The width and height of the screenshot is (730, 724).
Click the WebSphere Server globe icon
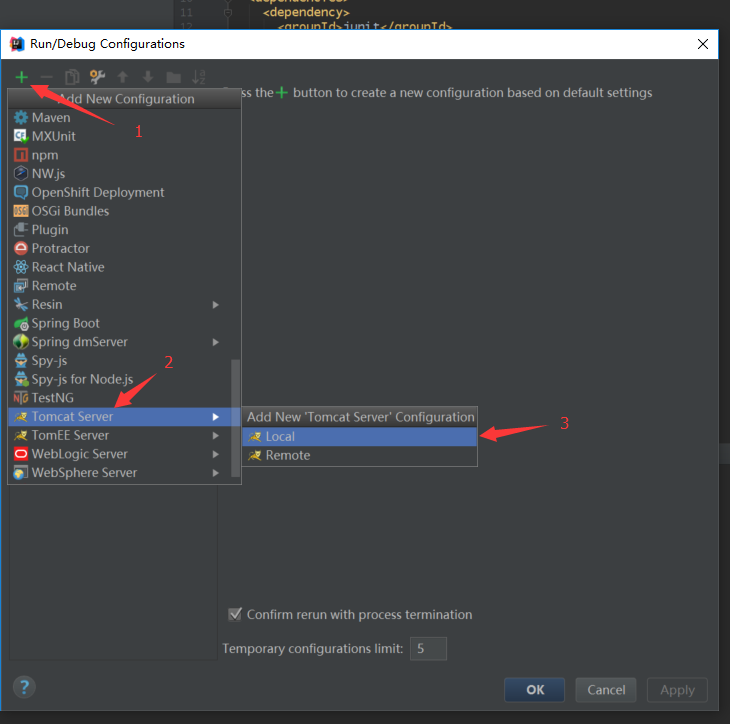point(20,473)
